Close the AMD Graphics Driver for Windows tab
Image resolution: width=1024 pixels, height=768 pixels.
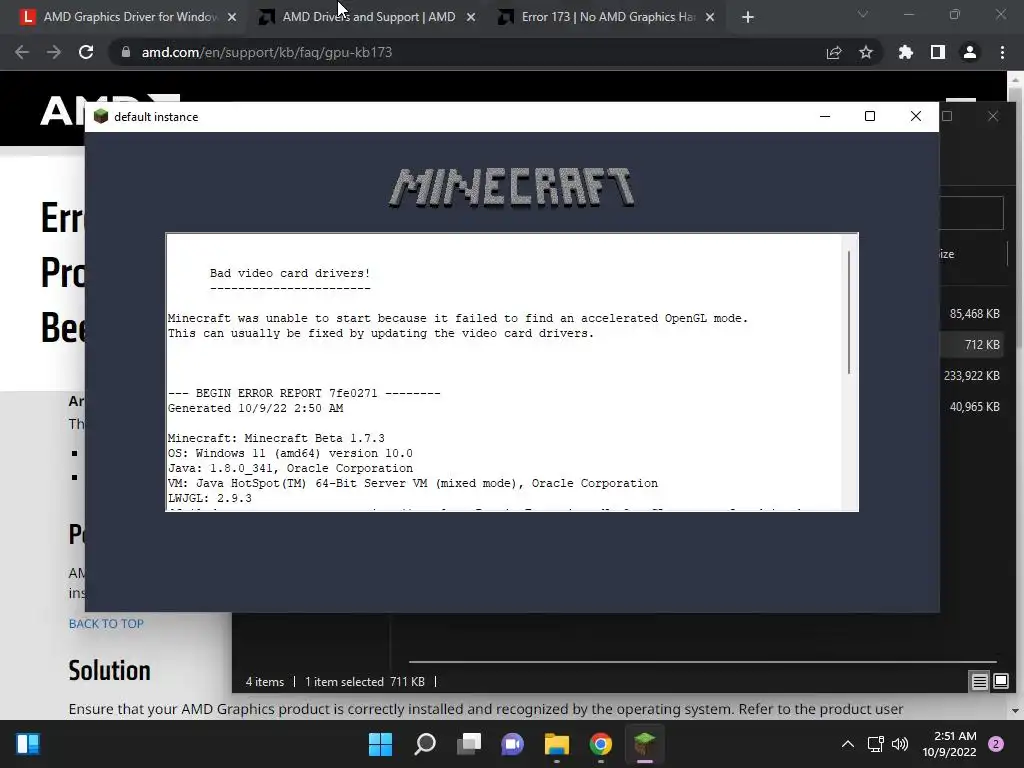click(x=232, y=17)
